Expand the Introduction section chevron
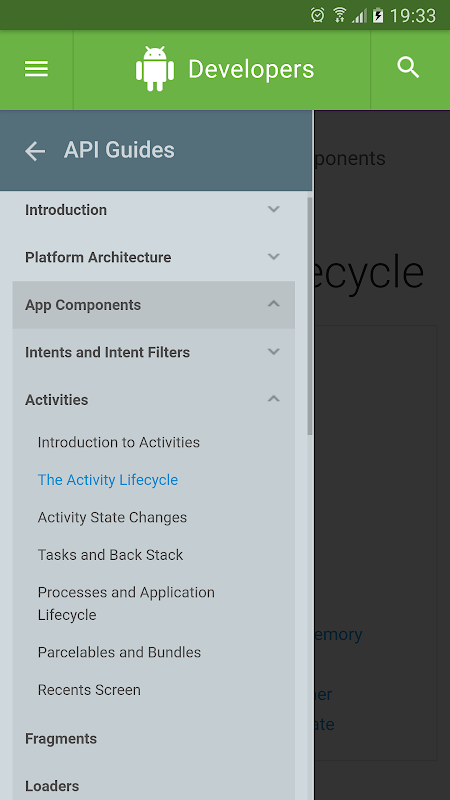The width and height of the screenshot is (450, 800). tap(274, 209)
